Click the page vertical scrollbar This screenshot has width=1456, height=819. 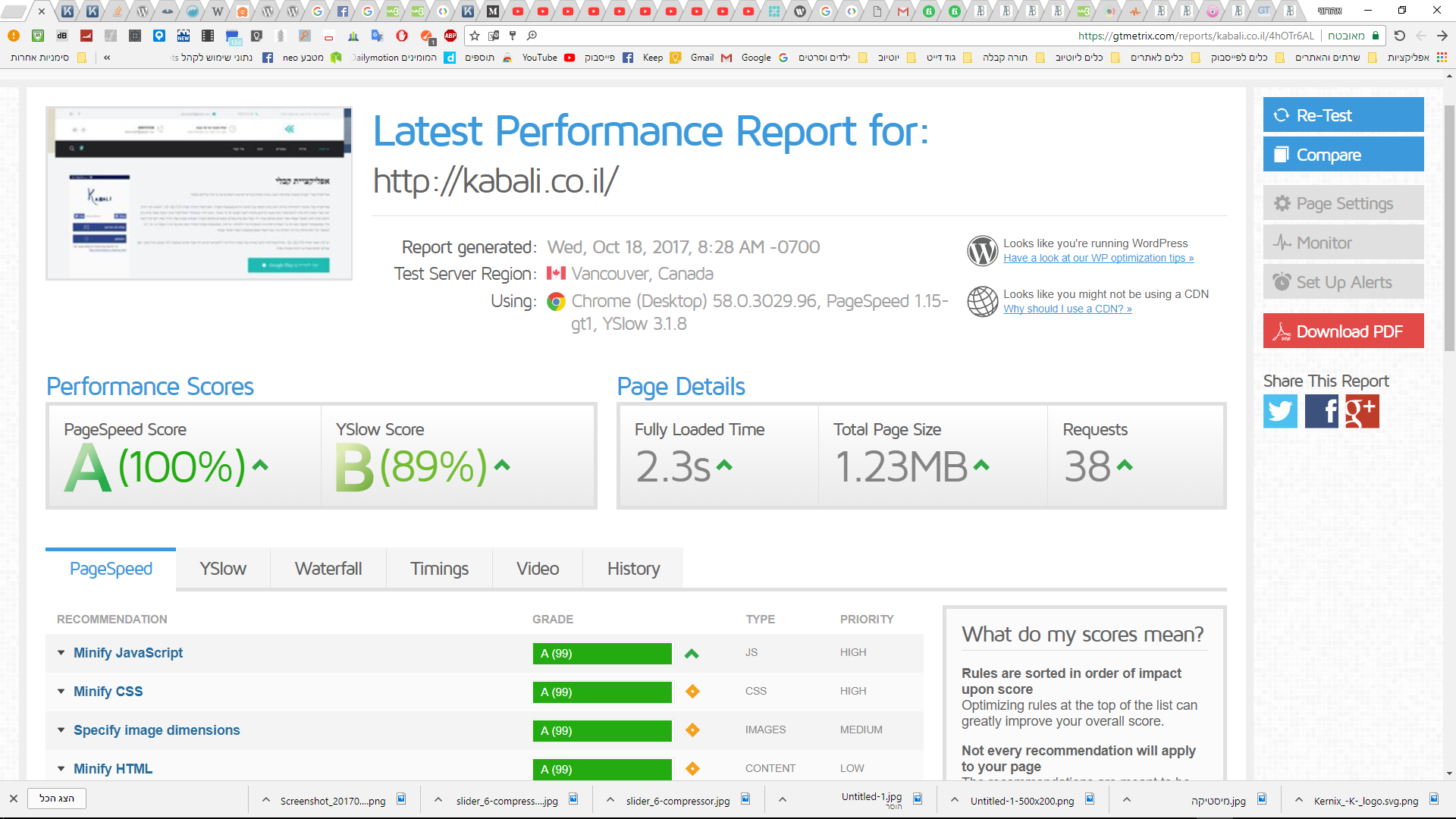click(x=1449, y=227)
